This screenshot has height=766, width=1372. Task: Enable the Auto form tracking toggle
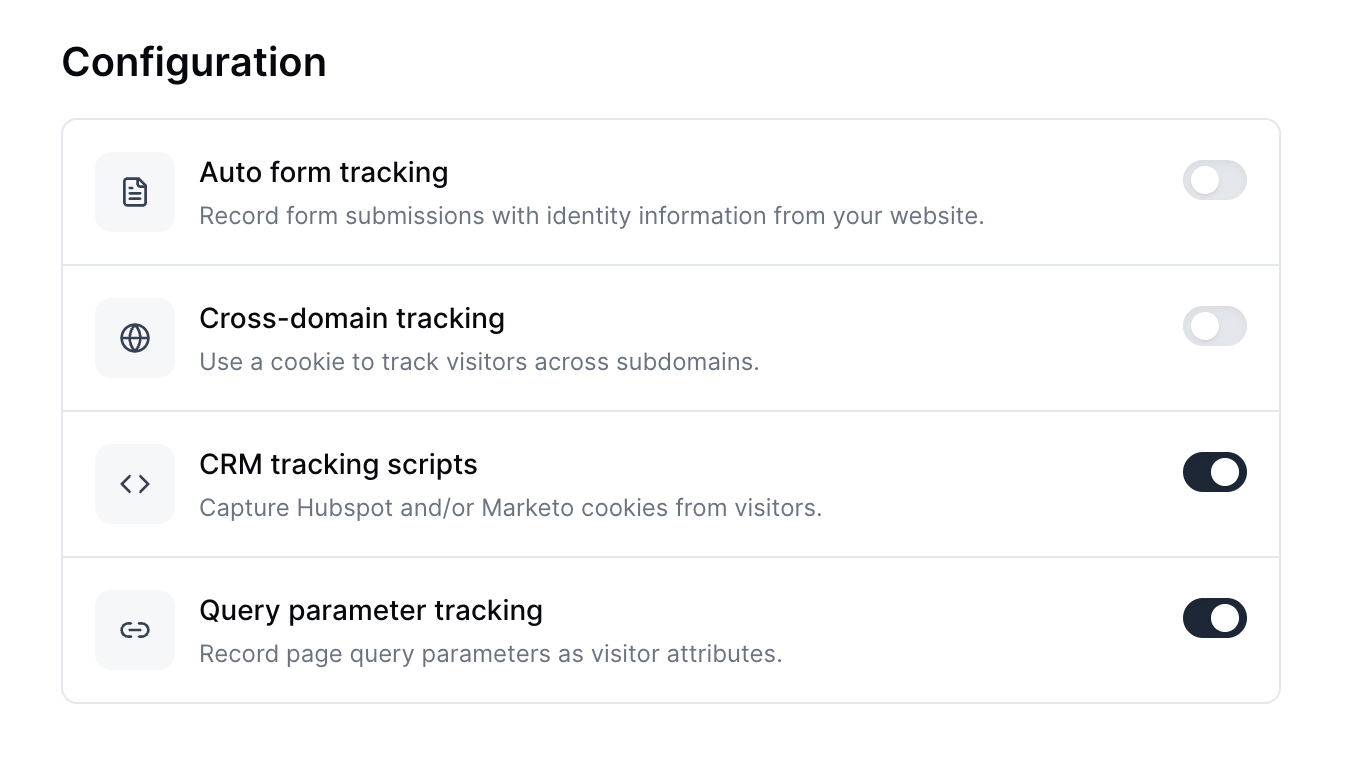coord(1214,181)
